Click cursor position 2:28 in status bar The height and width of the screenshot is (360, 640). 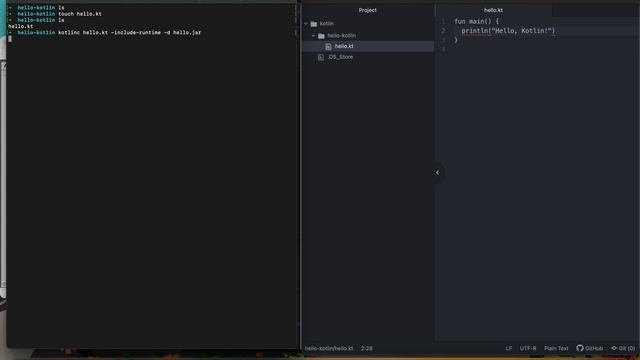click(367, 348)
